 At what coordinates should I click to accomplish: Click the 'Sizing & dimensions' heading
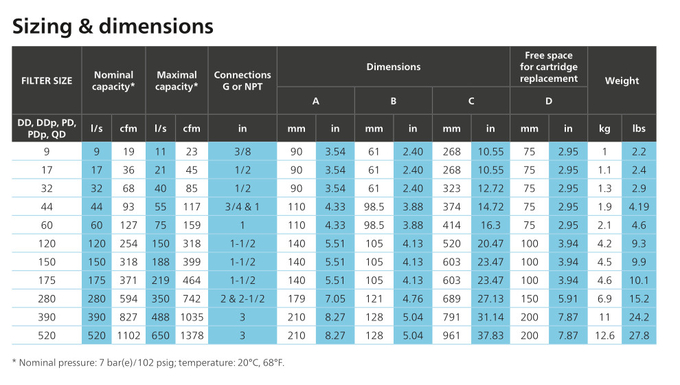[x=113, y=26]
